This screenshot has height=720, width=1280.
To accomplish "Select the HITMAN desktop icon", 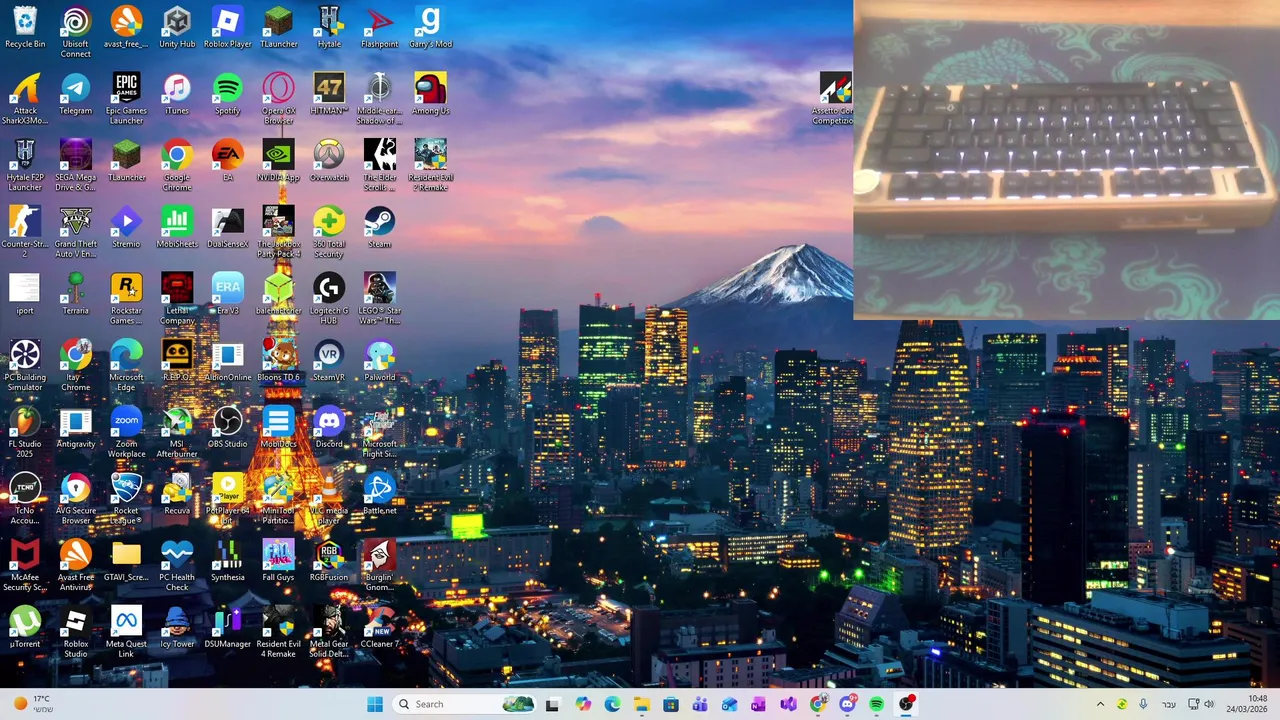I will pos(329,95).
